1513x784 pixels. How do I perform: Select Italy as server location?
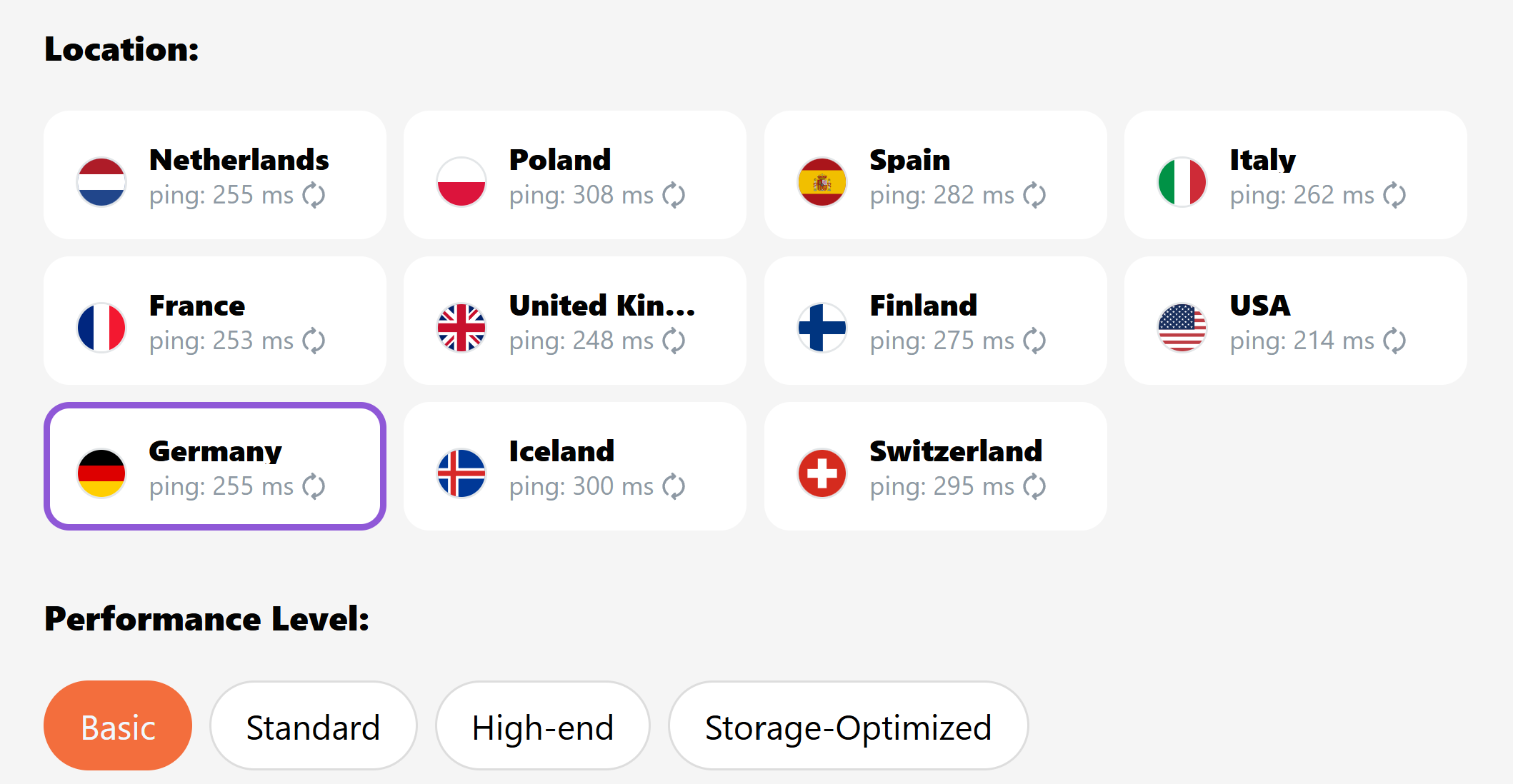[1294, 174]
